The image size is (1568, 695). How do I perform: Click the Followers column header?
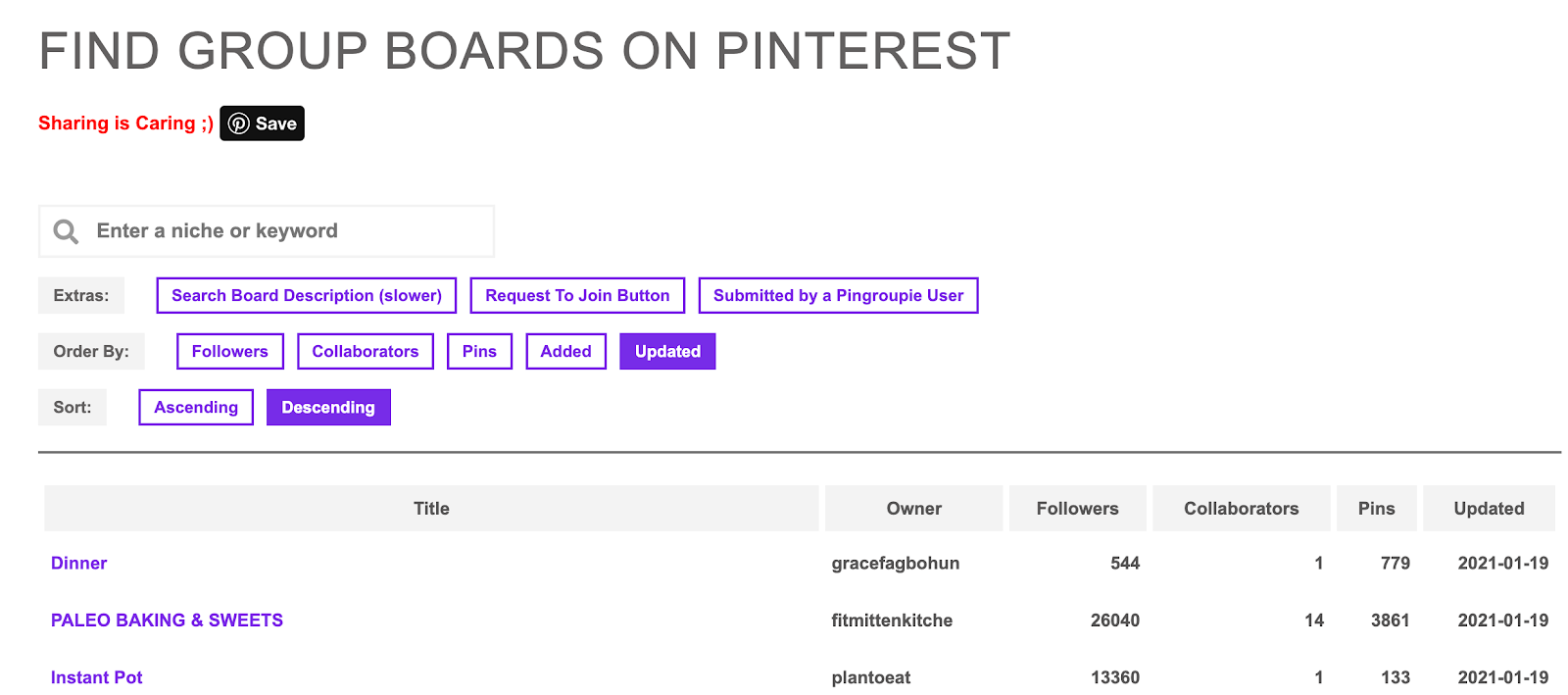click(x=1077, y=509)
